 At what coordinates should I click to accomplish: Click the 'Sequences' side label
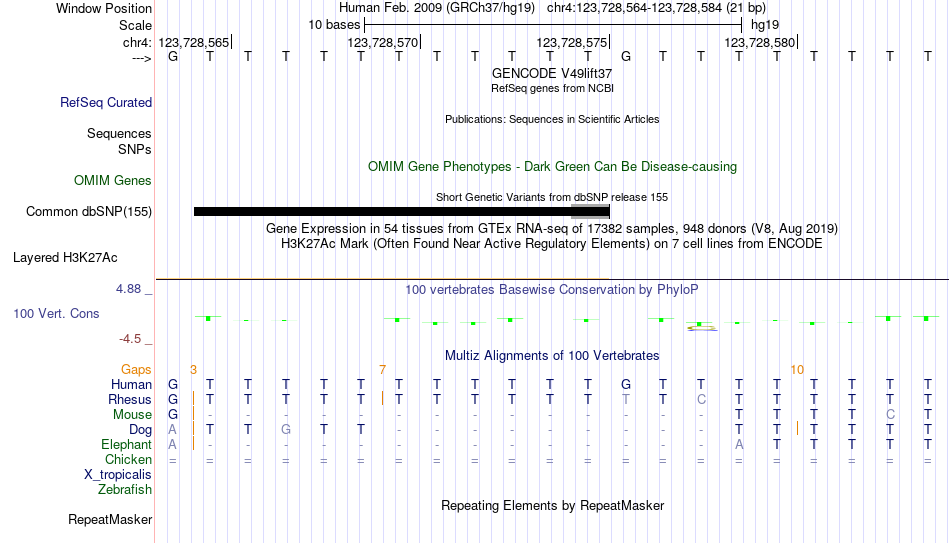pos(119,133)
